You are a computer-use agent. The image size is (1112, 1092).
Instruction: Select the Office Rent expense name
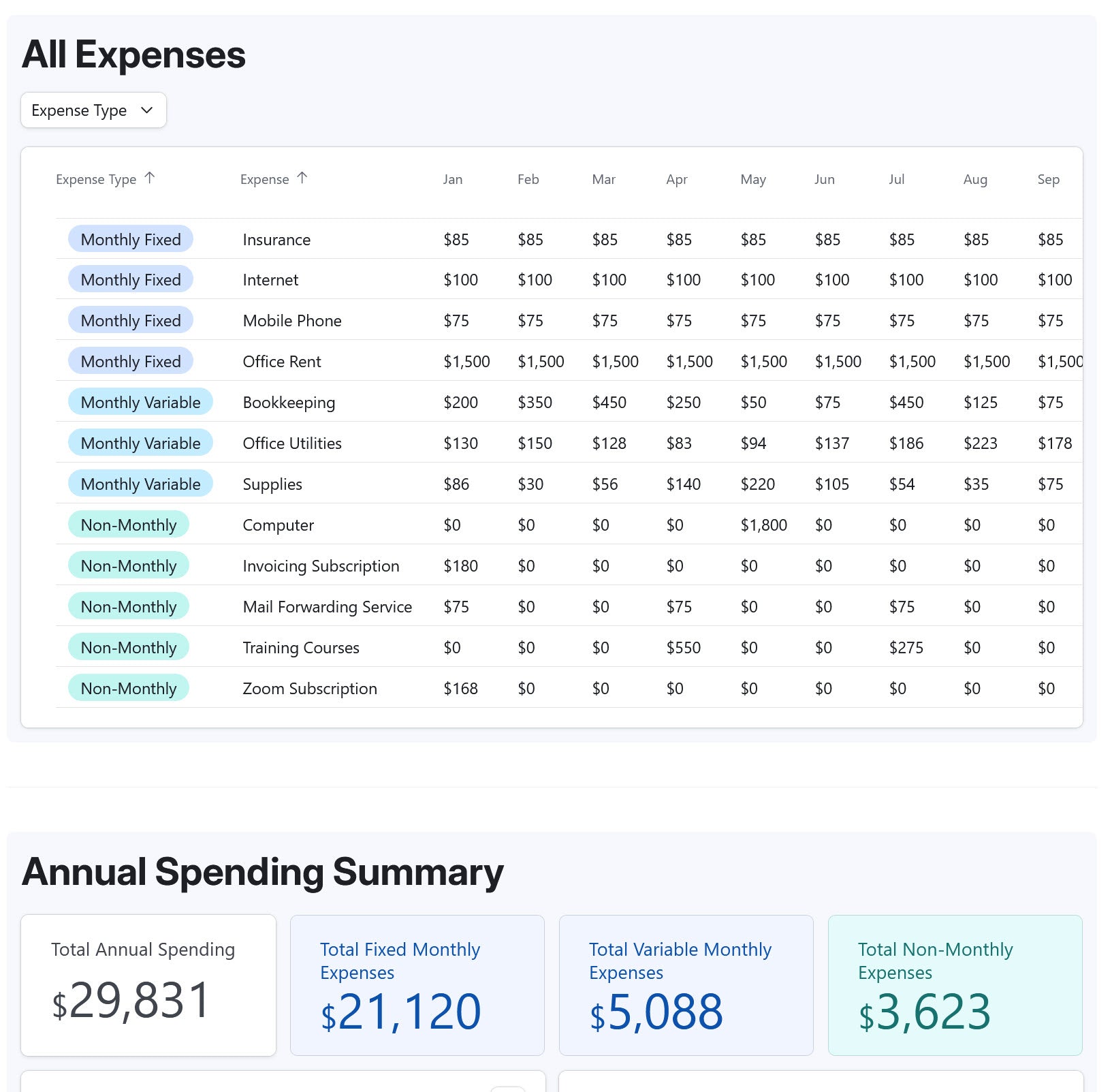point(281,362)
